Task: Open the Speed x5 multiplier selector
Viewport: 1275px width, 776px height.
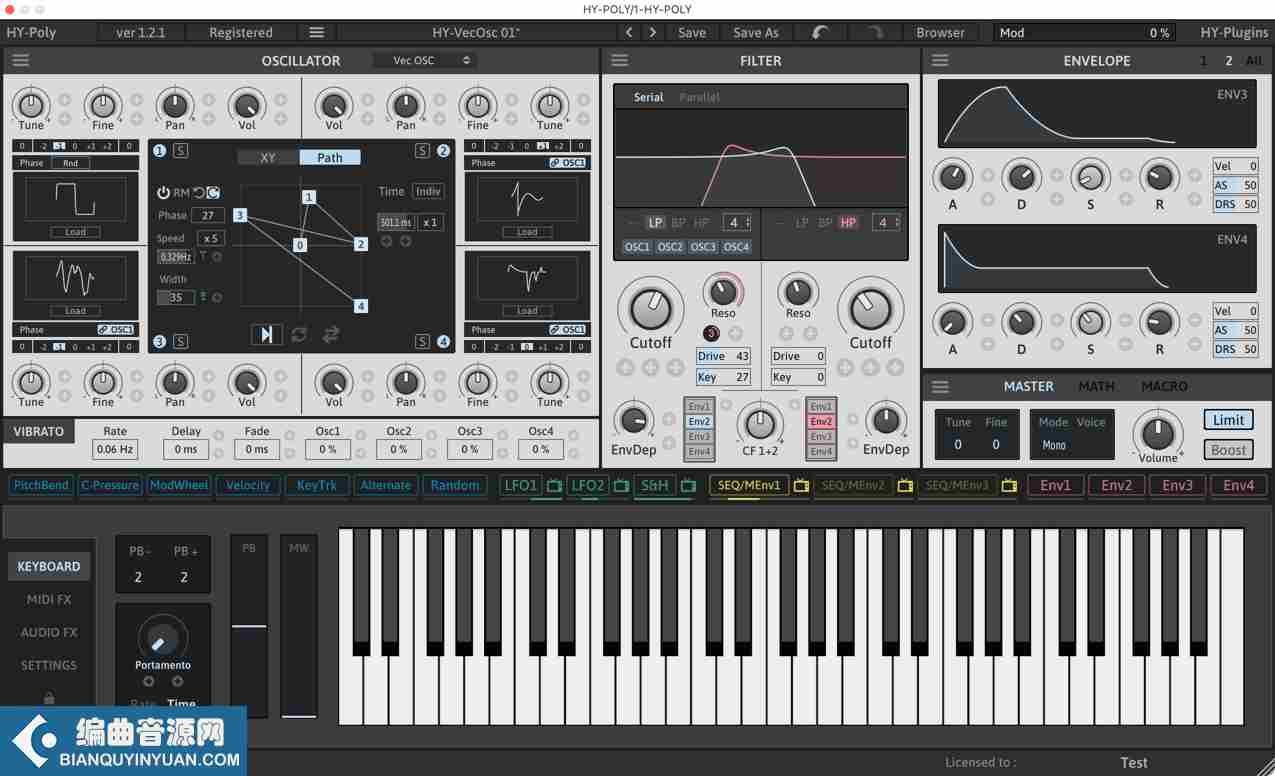Action: point(211,239)
